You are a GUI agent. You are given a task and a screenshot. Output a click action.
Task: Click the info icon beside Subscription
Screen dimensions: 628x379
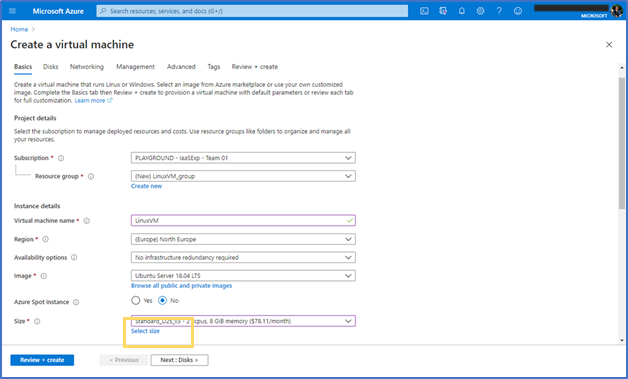click(x=61, y=158)
